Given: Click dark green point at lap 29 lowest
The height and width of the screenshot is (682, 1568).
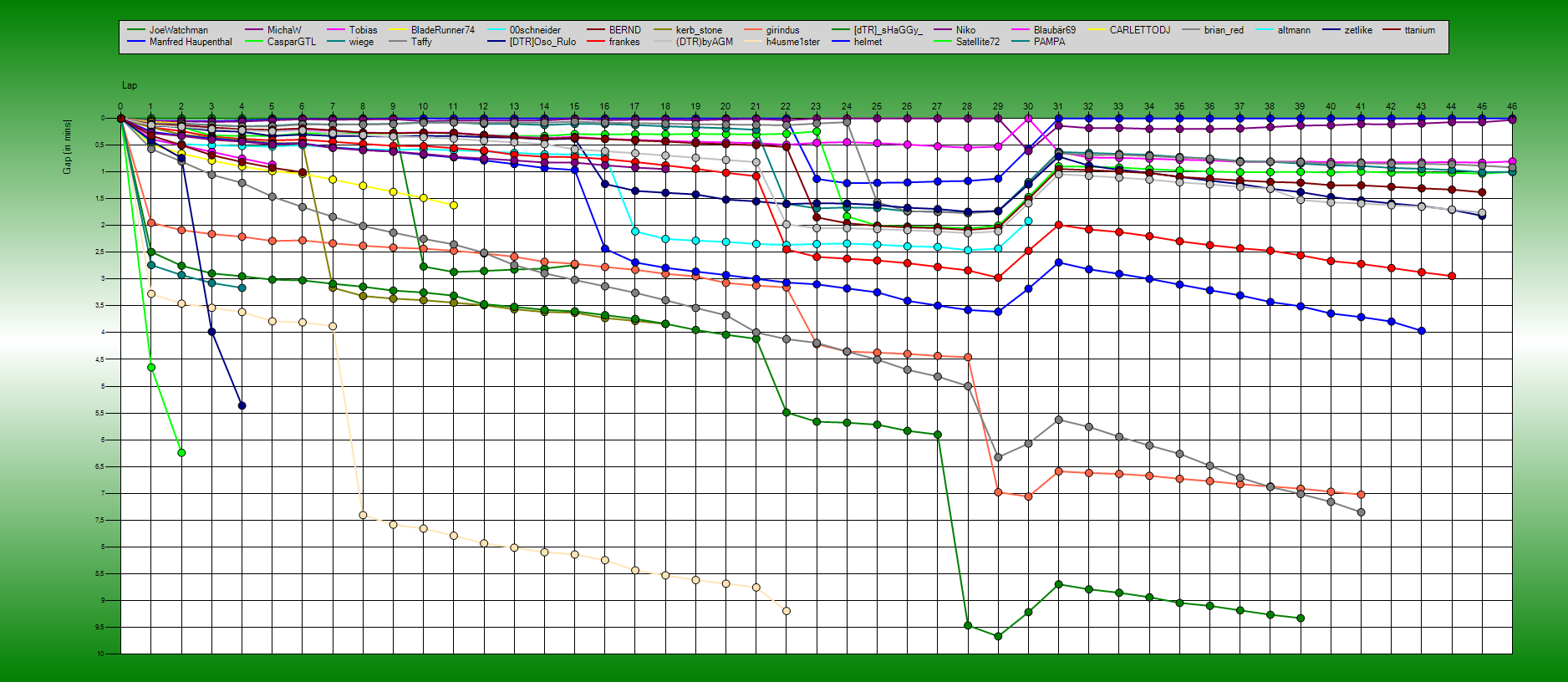Looking at the screenshot, I should [998, 636].
